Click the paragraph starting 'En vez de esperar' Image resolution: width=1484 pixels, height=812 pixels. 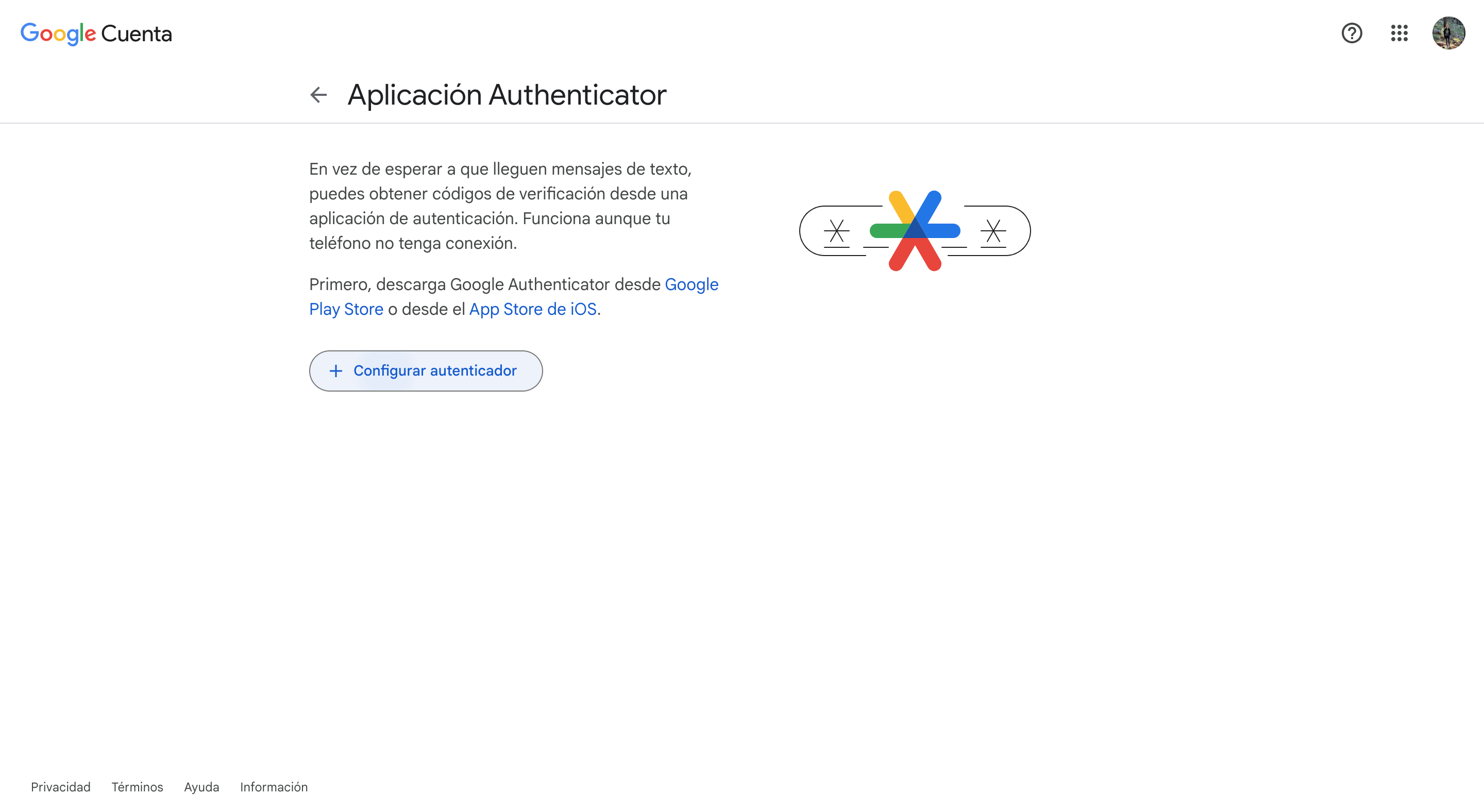click(x=501, y=206)
